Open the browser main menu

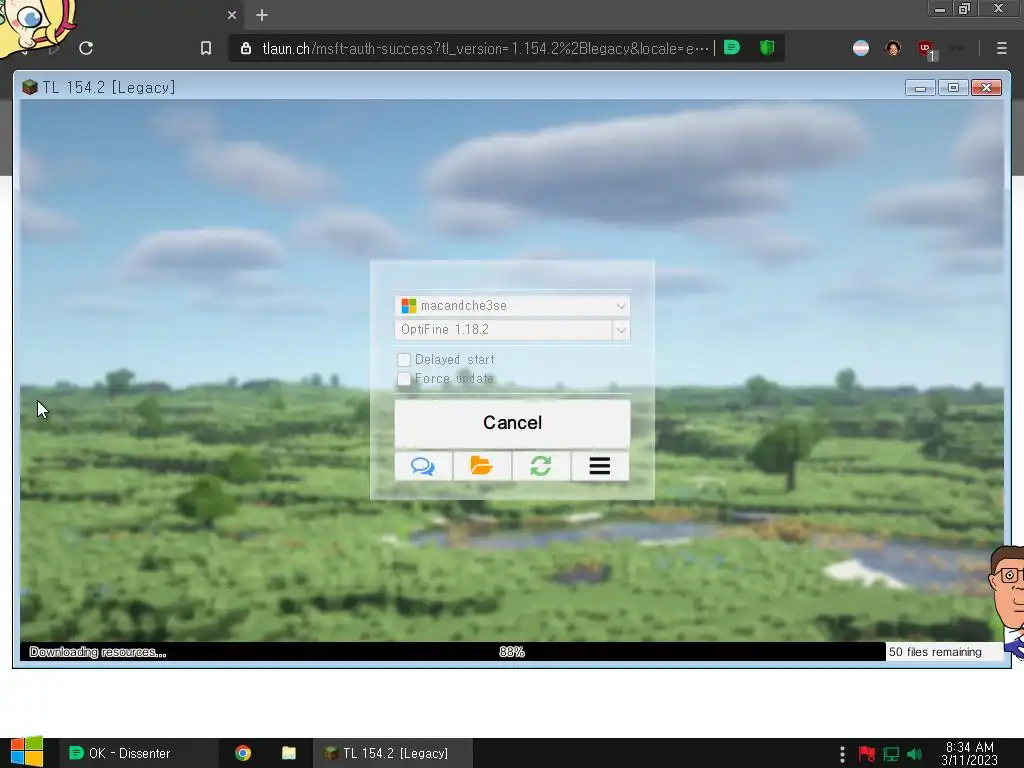coord(1001,48)
